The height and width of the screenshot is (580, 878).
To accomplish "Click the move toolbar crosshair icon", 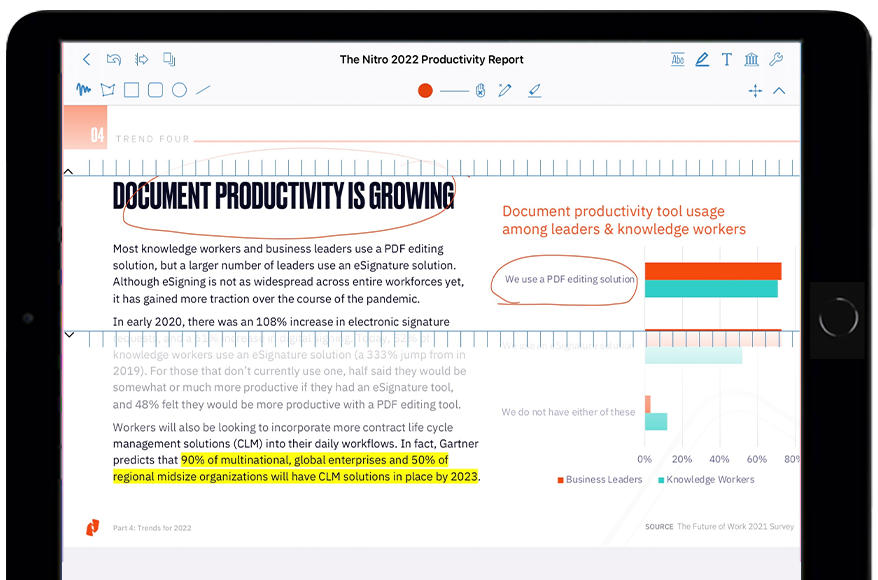I will point(755,91).
